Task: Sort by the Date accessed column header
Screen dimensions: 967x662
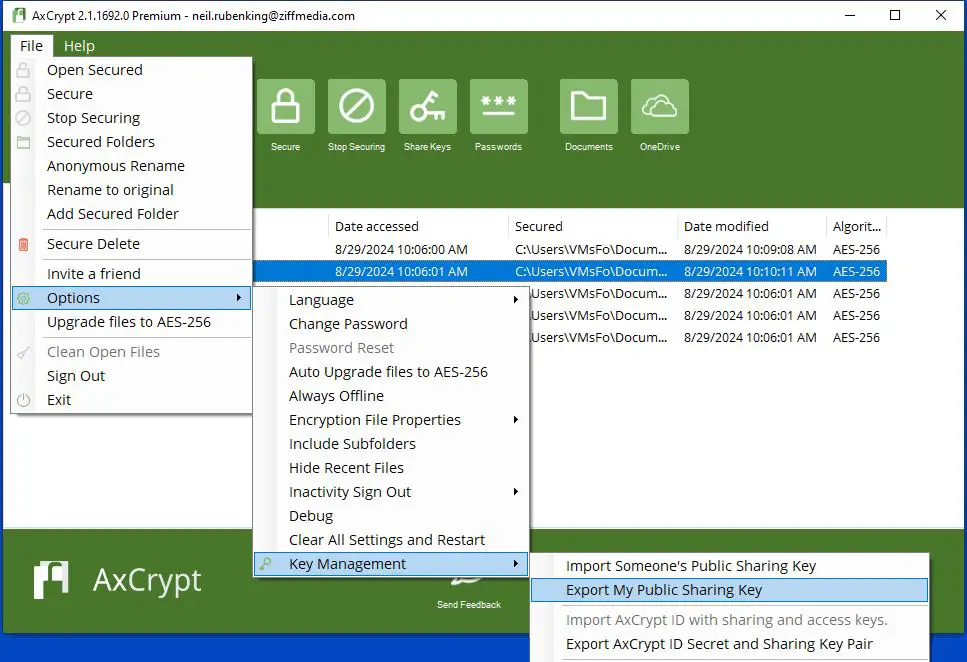Action: coord(418,226)
